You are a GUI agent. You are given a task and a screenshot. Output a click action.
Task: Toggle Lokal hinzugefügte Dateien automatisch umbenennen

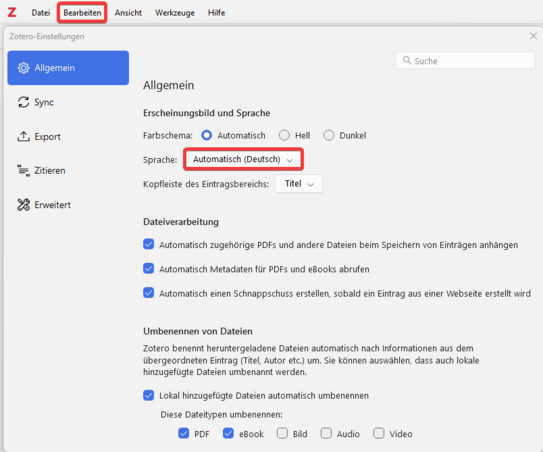point(149,395)
